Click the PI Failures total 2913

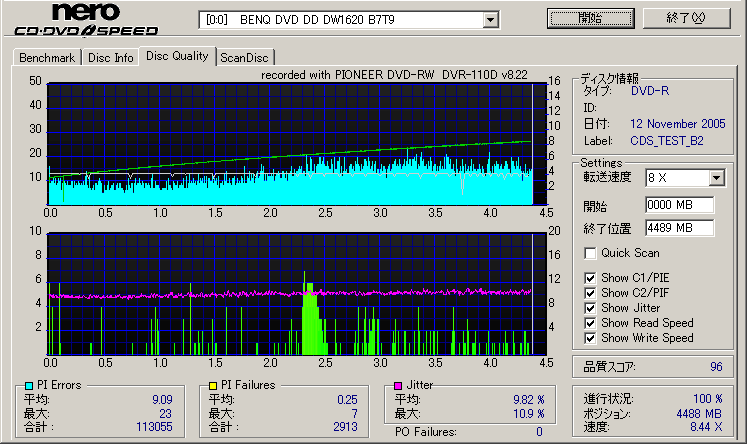click(x=345, y=427)
